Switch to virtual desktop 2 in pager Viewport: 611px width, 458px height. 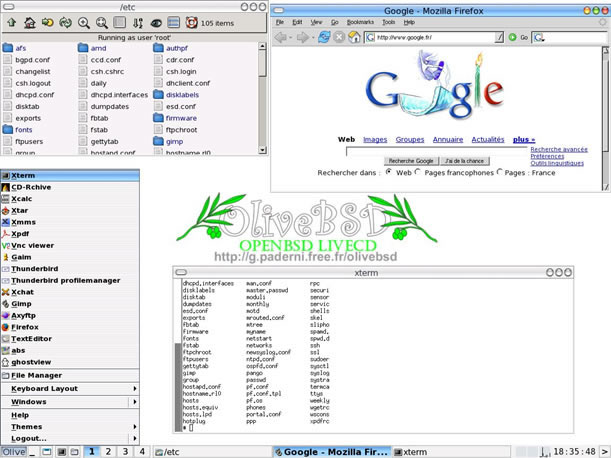pos(109,451)
